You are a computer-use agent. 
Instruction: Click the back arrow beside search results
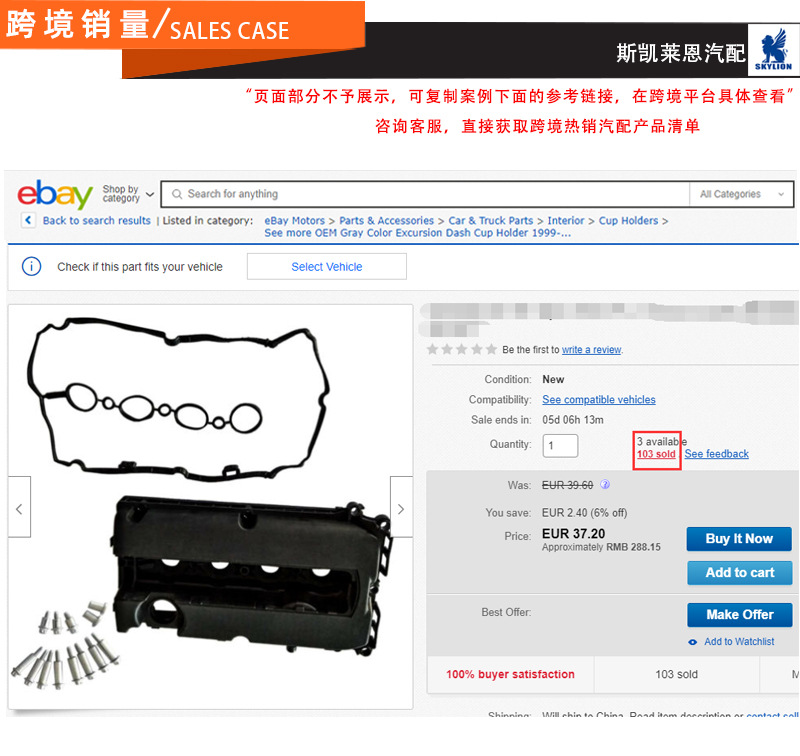[28, 220]
